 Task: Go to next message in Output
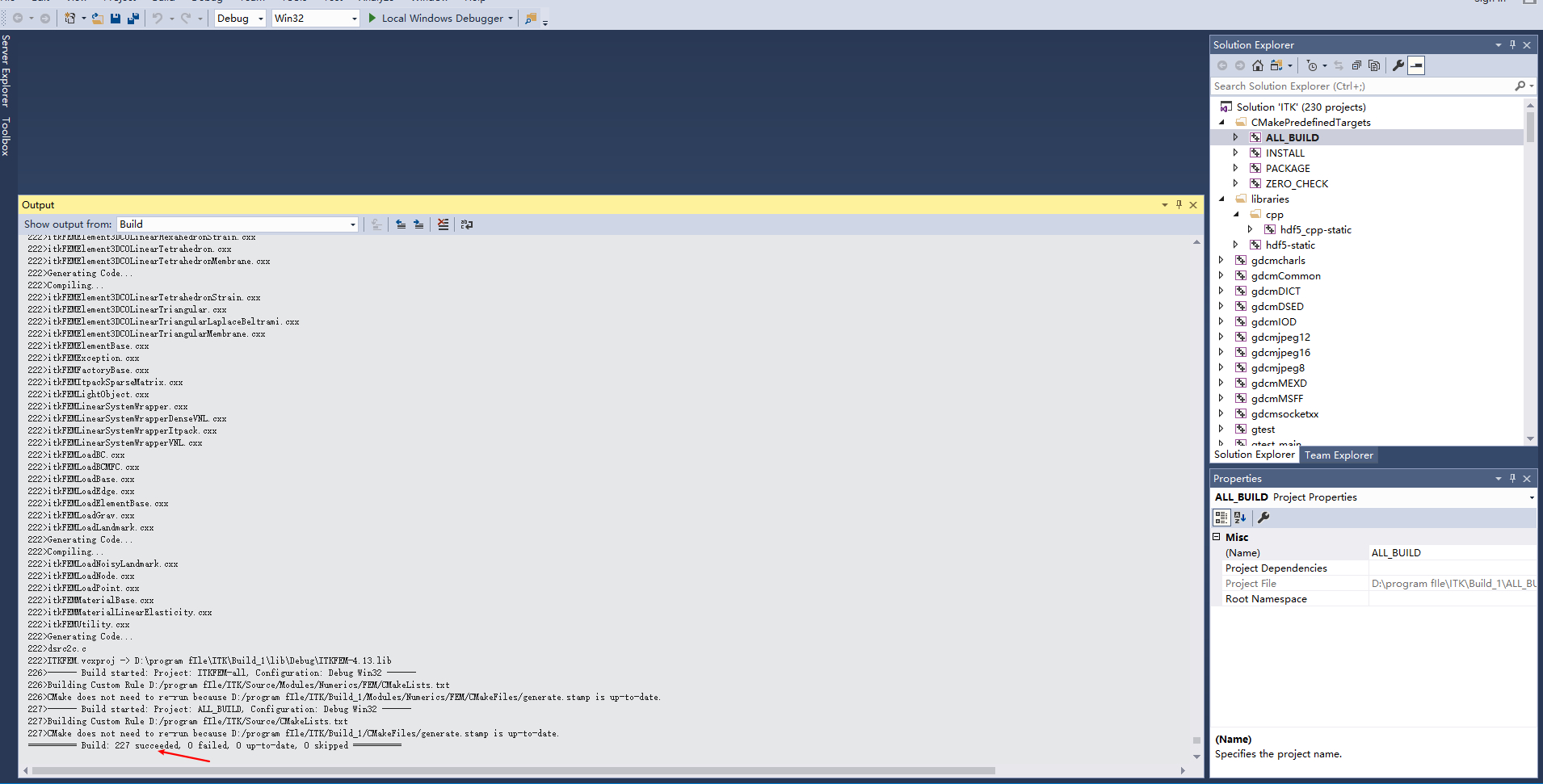pyautogui.click(x=418, y=224)
